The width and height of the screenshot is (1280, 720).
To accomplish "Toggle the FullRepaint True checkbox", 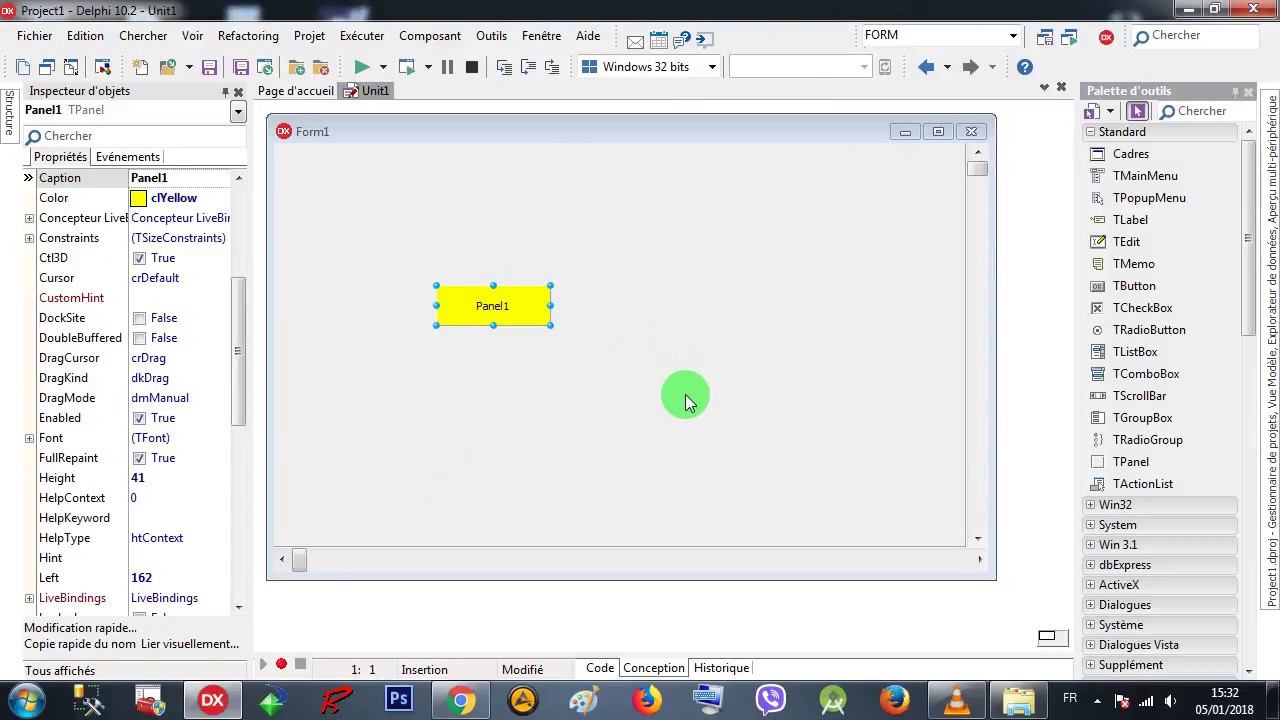I will (x=139, y=458).
